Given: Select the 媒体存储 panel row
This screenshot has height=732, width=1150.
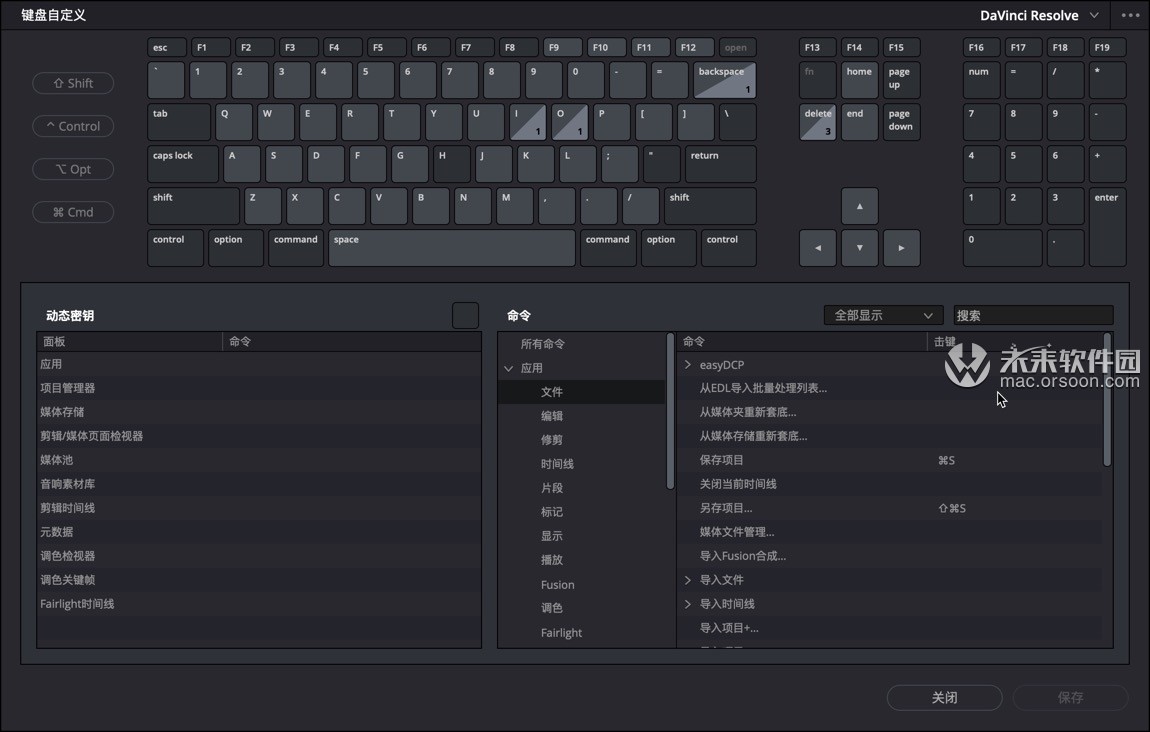Looking at the screenshot, I should [x=259, y=412].
